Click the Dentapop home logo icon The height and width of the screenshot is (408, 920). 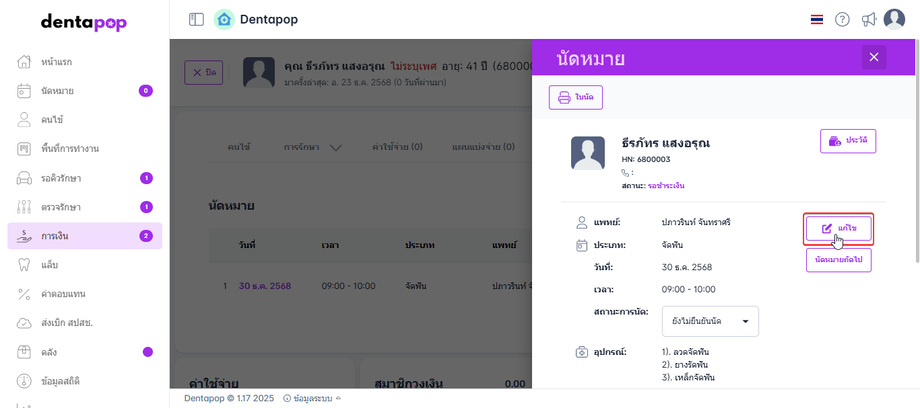[224, 19]
